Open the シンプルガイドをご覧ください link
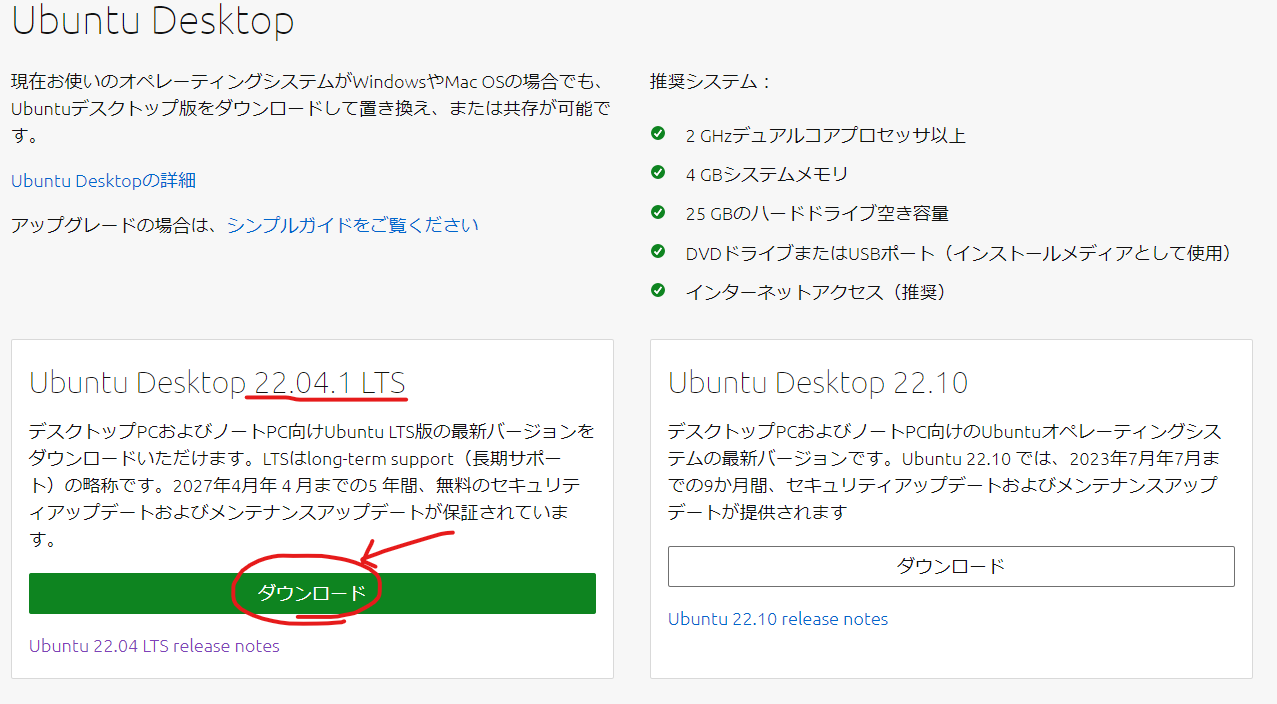Screen dimensions: 1277x704 (x=353, y=225)
